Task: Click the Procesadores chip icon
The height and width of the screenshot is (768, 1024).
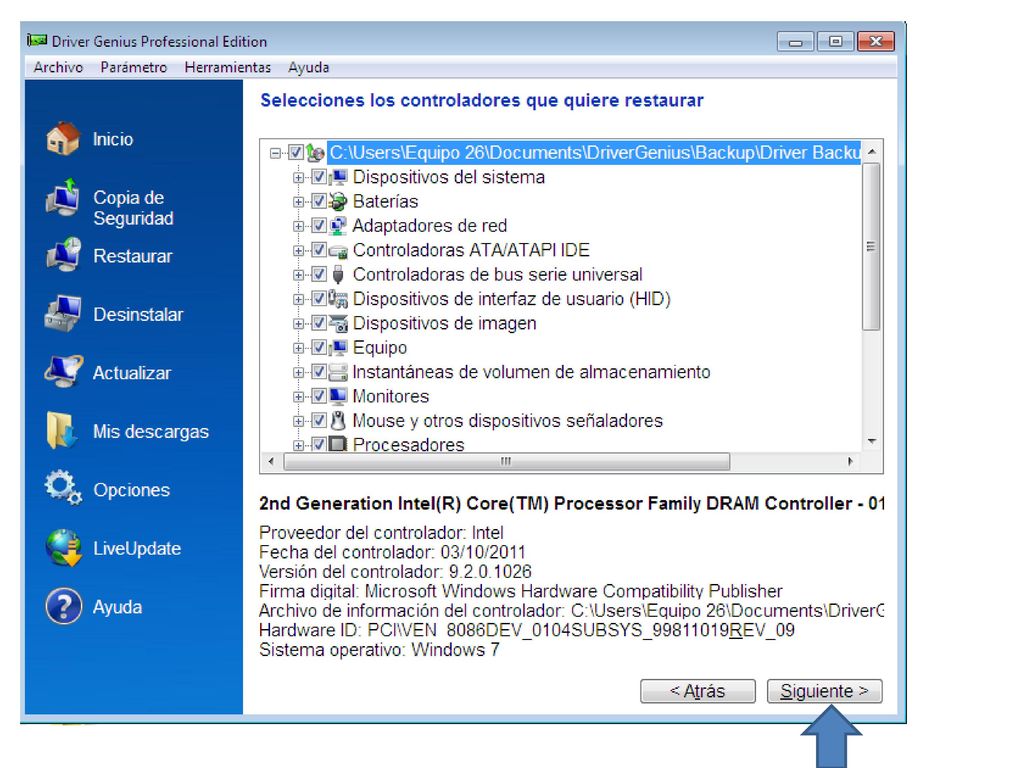Action: (338, 445)
